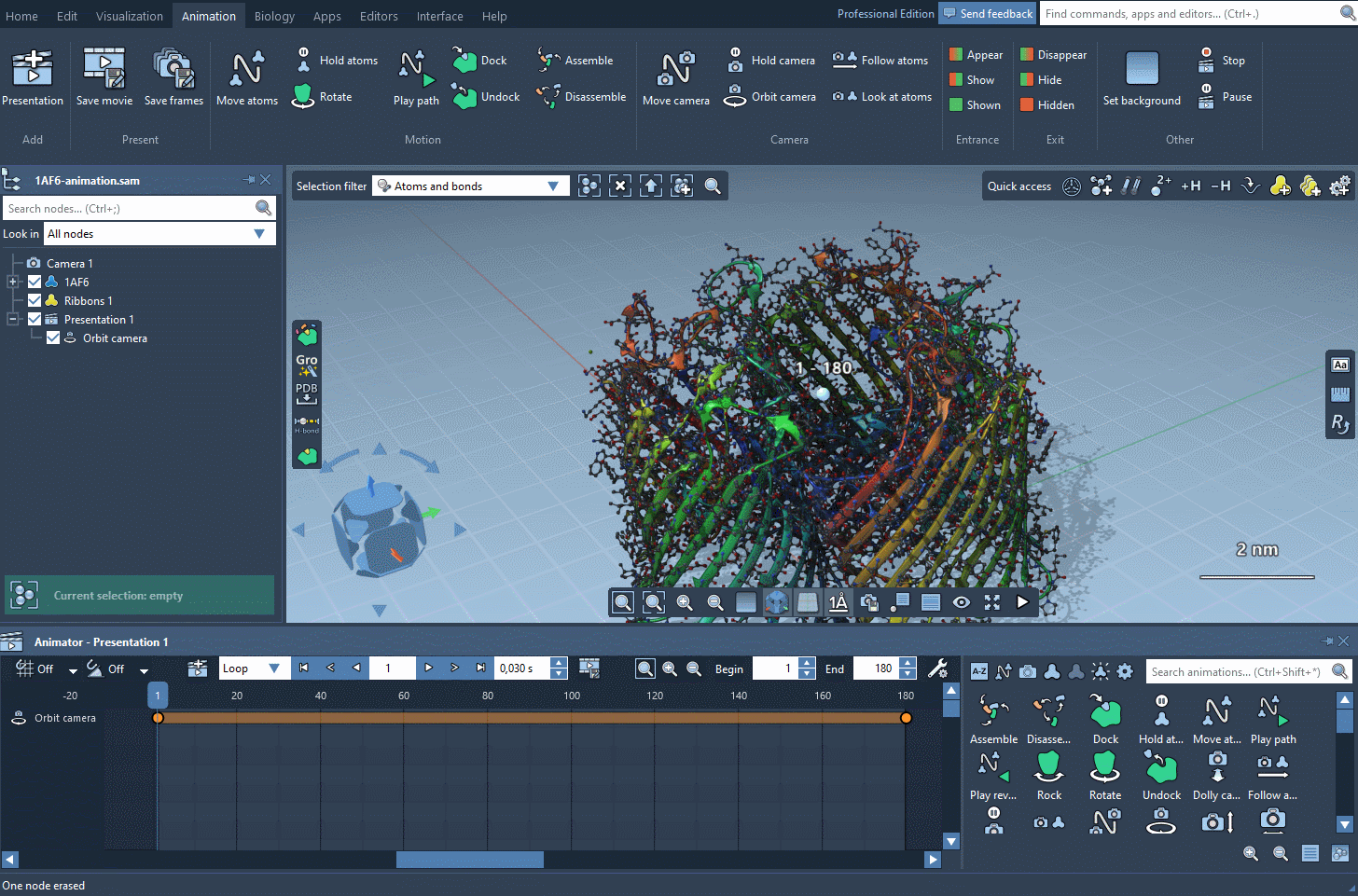Viewport: 1358px width, 896px height.
Task: Open the Visualization menu tab
Action: [x=130, y=16]
